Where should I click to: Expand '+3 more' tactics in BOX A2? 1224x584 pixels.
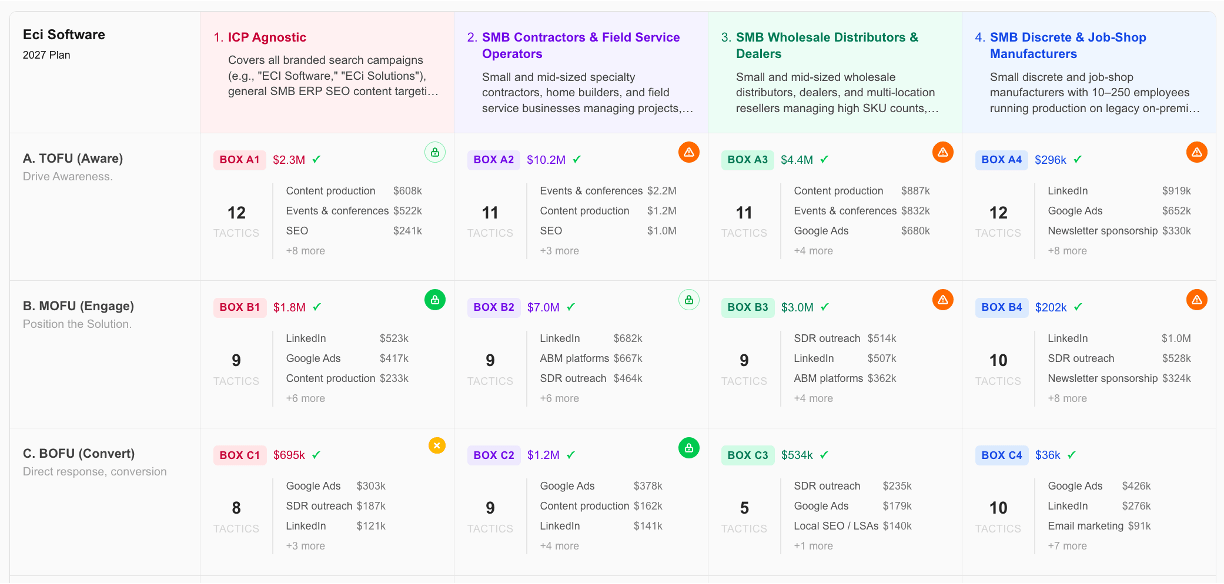[x=559, y=251]
